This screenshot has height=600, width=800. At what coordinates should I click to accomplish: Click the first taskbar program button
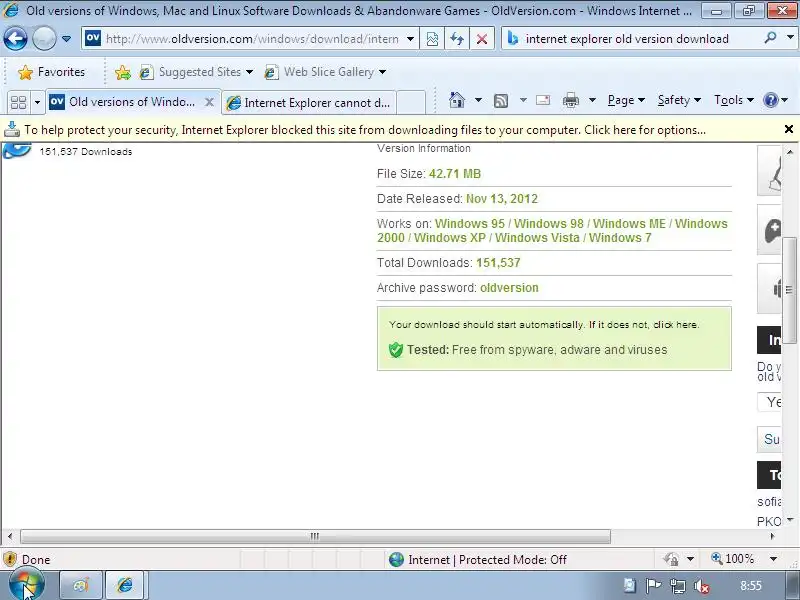81,585
